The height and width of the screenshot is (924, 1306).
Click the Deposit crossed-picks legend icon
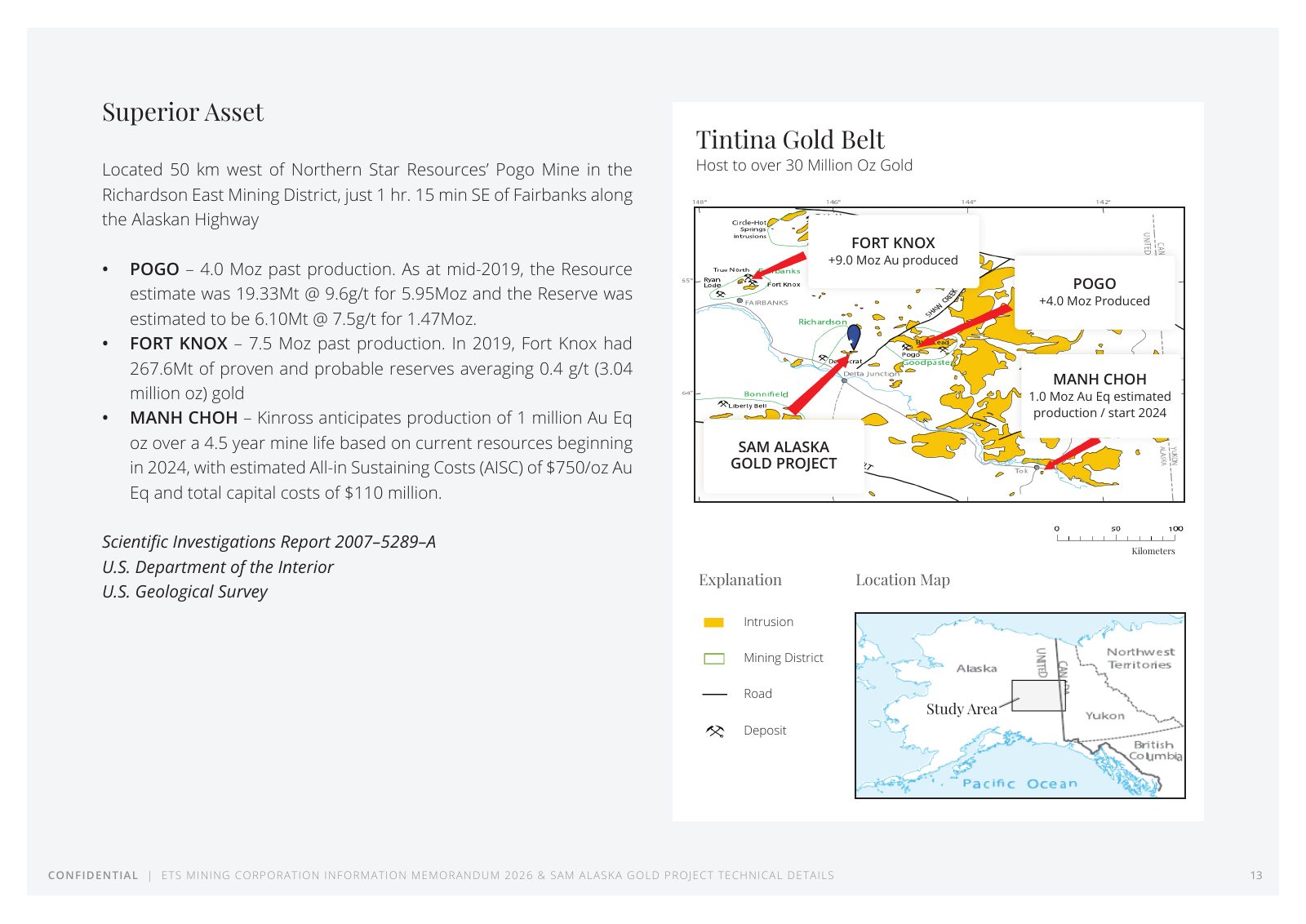coord(715,731)
